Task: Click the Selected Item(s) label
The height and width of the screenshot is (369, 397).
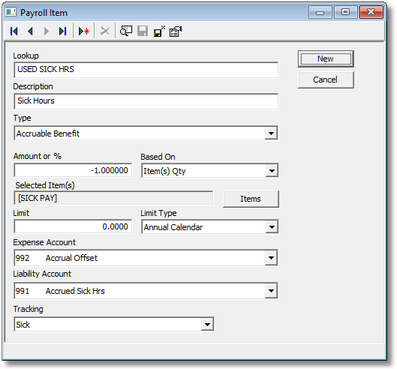Action: tap(45, 185)
